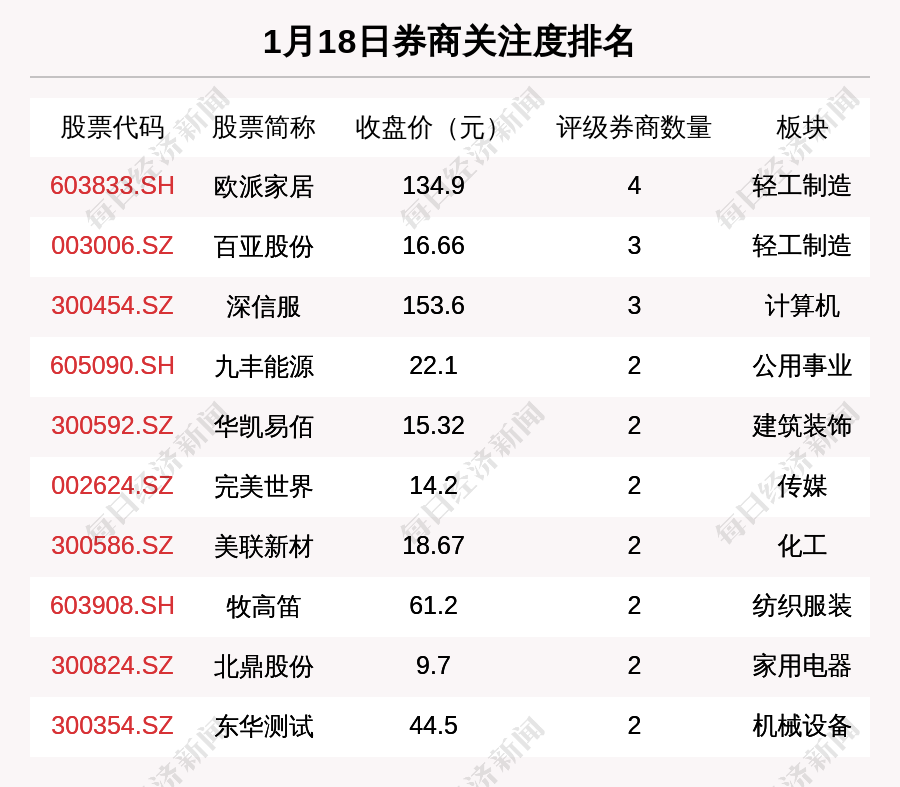Click sector 建筑装饰

click(802, 425)
